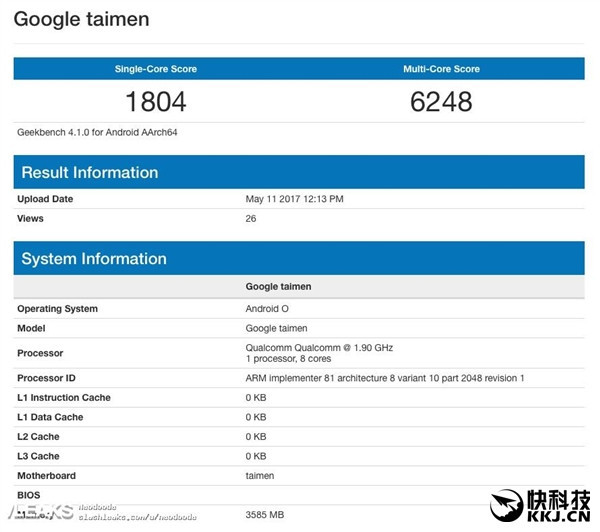This screenshot has width=600, height=532.
Task: Click the single-core score 1804
Action: [156, 102]
